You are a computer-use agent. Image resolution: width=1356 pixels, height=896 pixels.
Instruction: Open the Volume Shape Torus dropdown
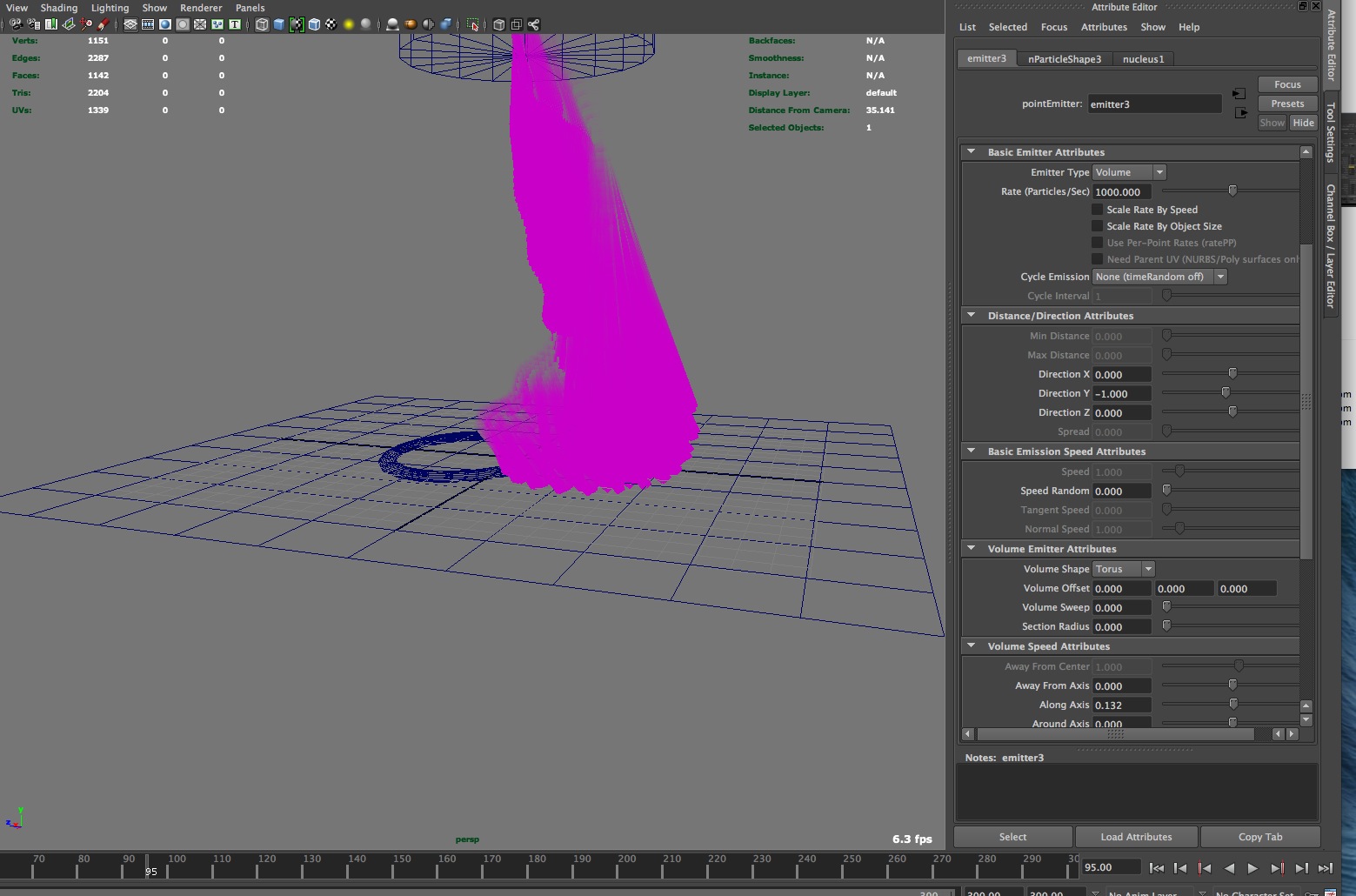pos(1123,569)
